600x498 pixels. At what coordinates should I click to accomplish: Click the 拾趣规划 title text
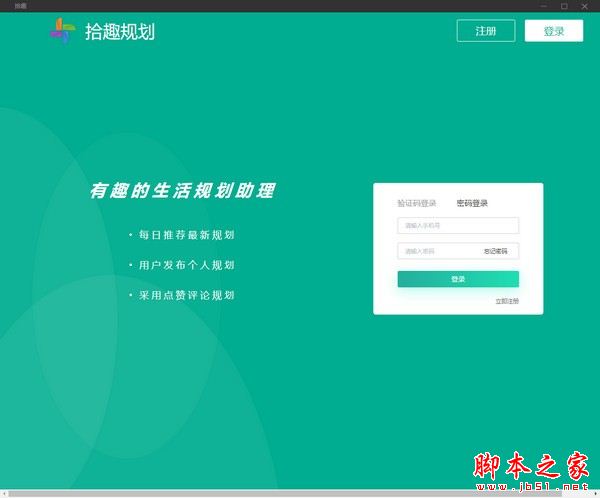click(x=120, y=31)
